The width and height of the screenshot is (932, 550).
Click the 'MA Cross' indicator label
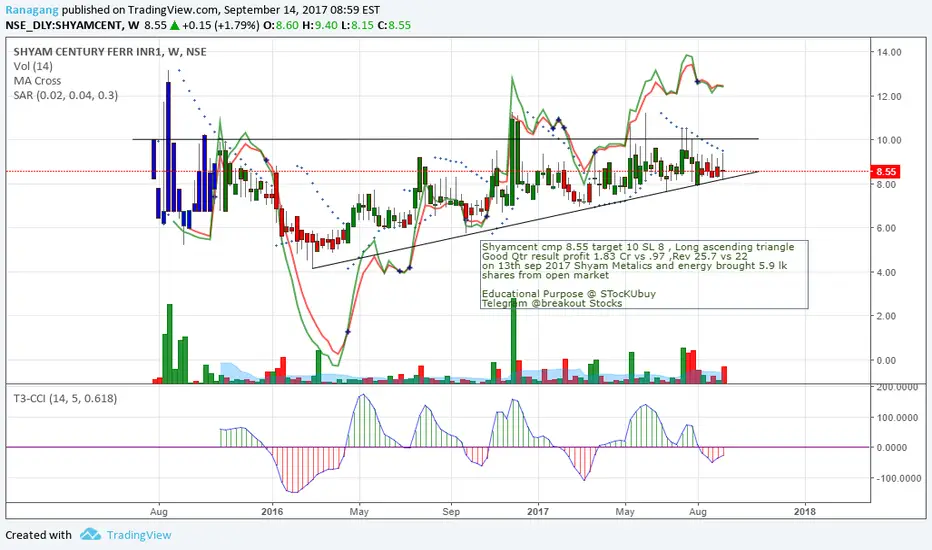37,81
